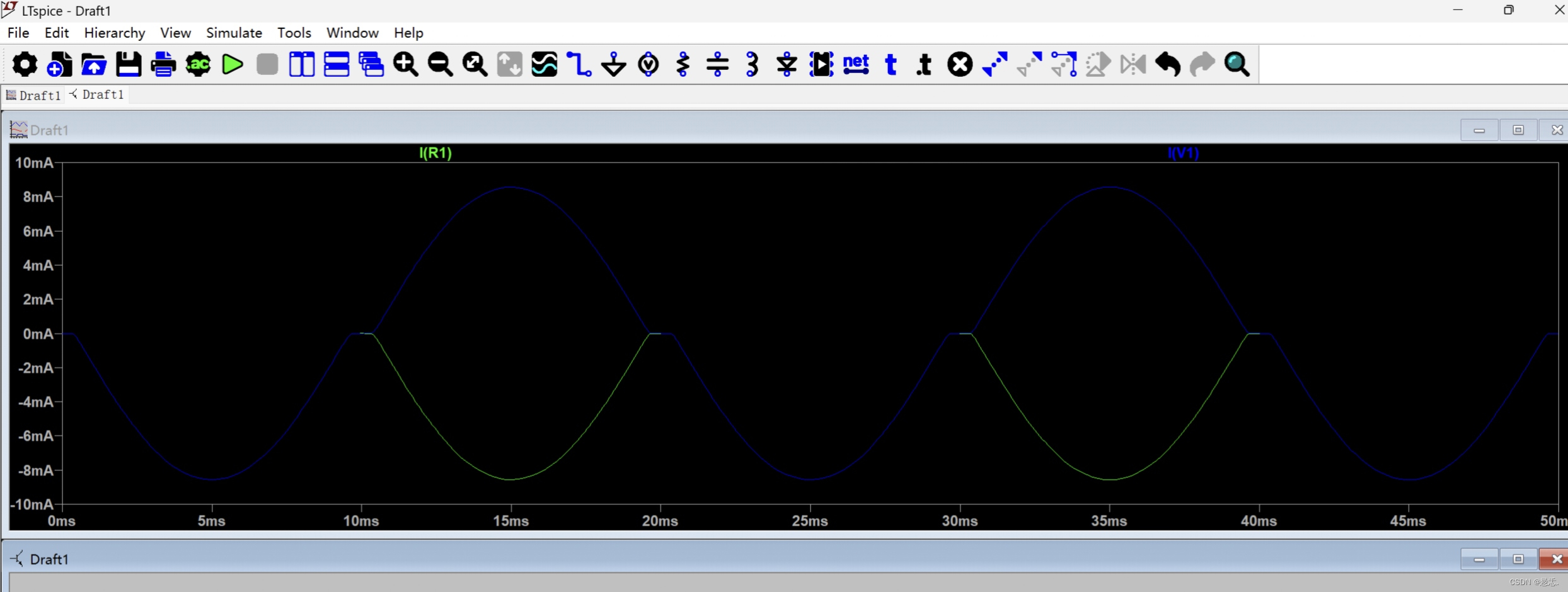This screenshot has width=1568, height=592.
Task: Switch to the Draft1 schematic tab
Action: [x=97, y=94]
